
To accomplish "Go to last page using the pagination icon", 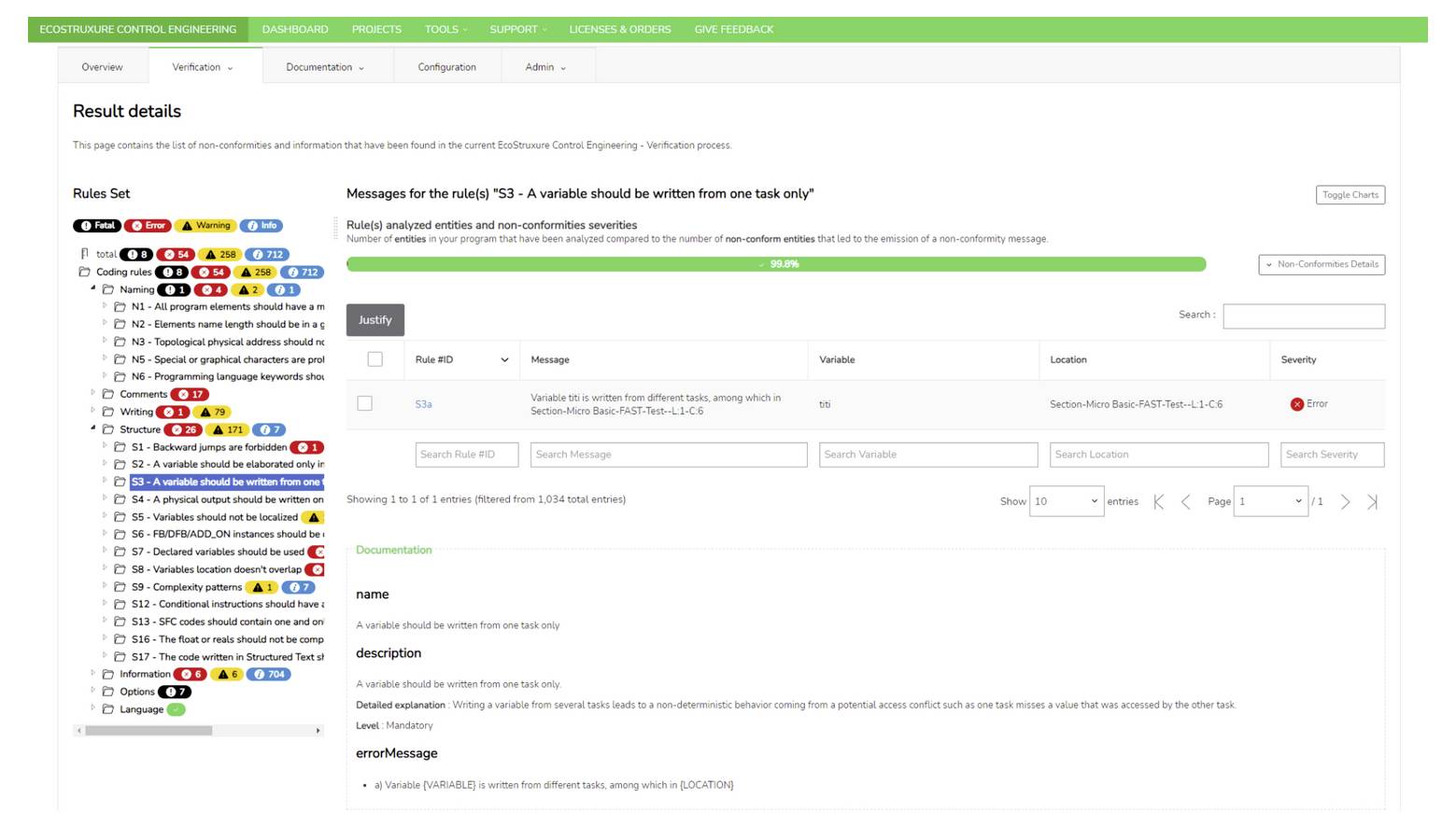I will [1373, 501].
